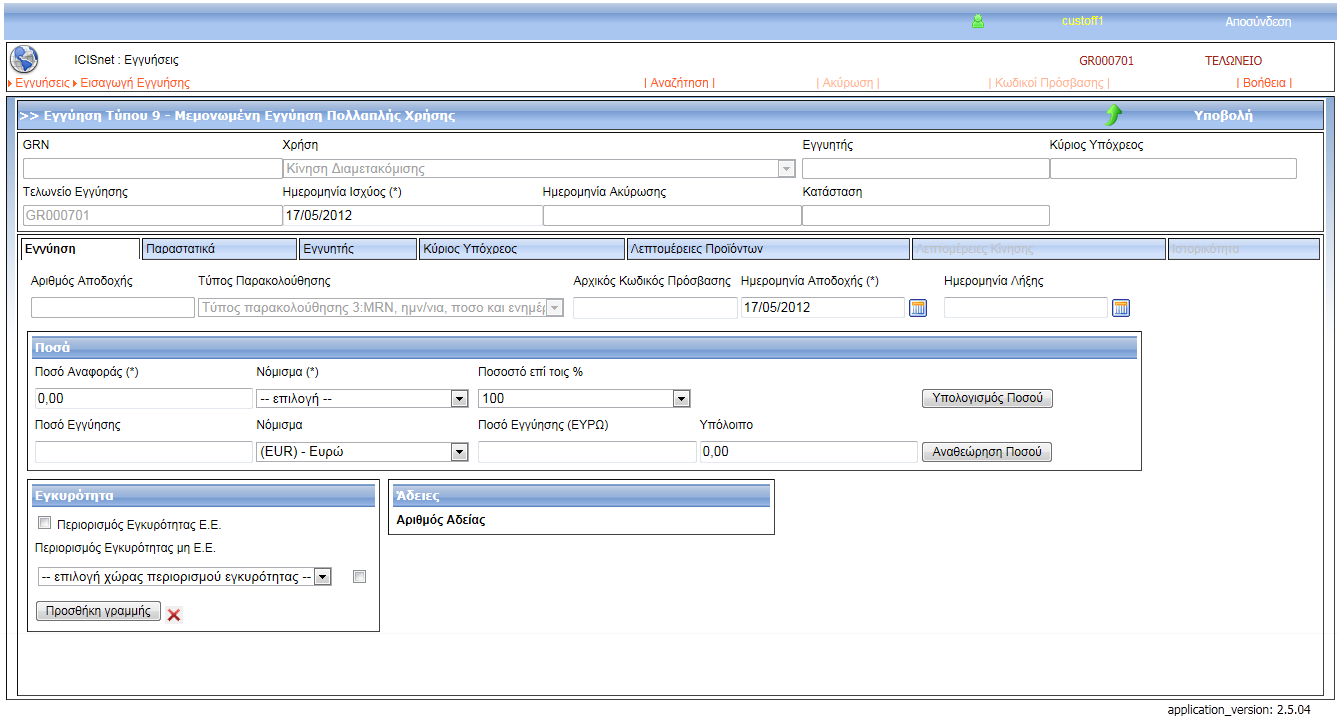Open Βοήθεια menu
The height and width of the screenshot is (726, 1341).
coord(1264,83)
